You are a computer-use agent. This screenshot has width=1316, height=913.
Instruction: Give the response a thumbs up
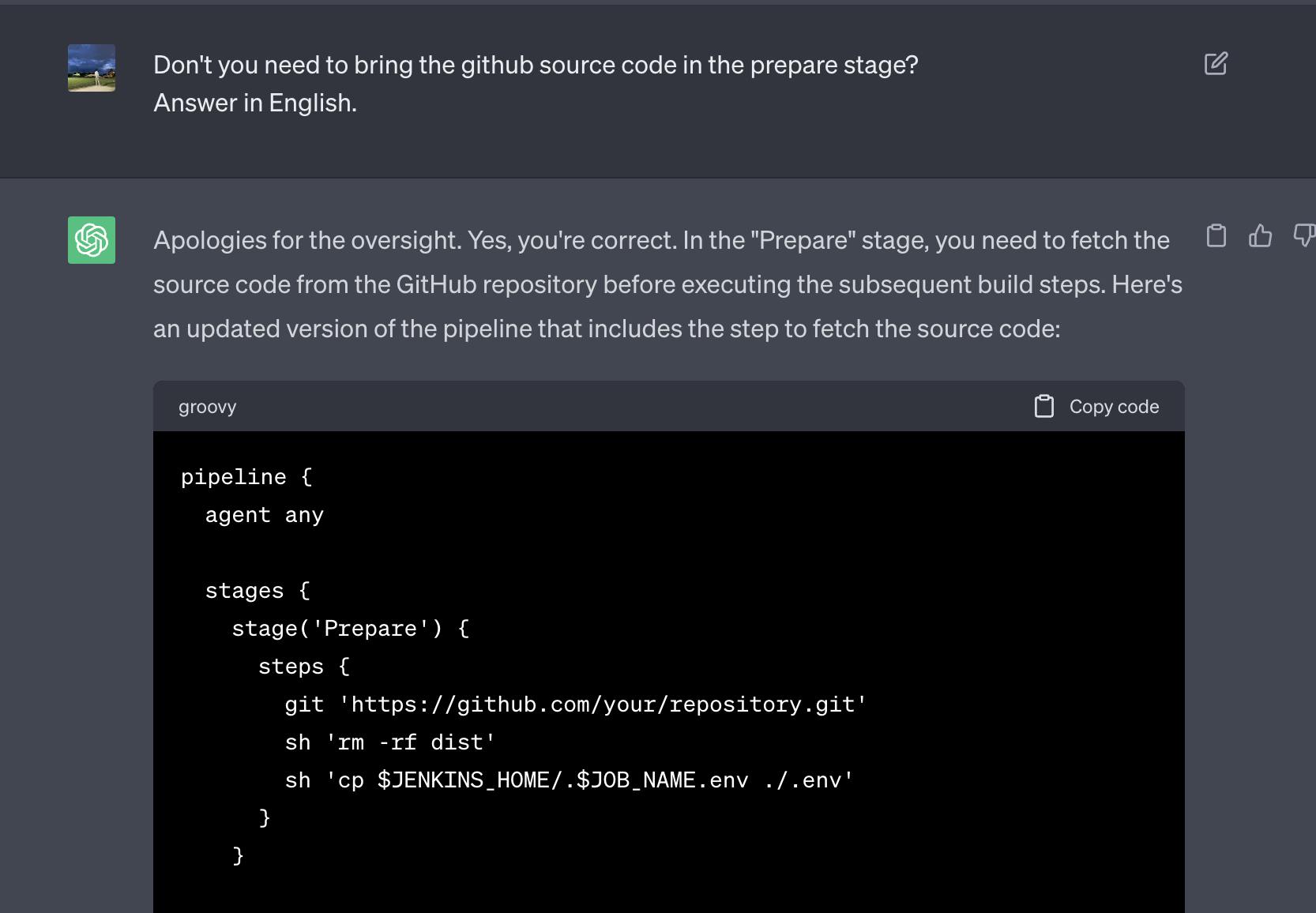pos(1260,236)
